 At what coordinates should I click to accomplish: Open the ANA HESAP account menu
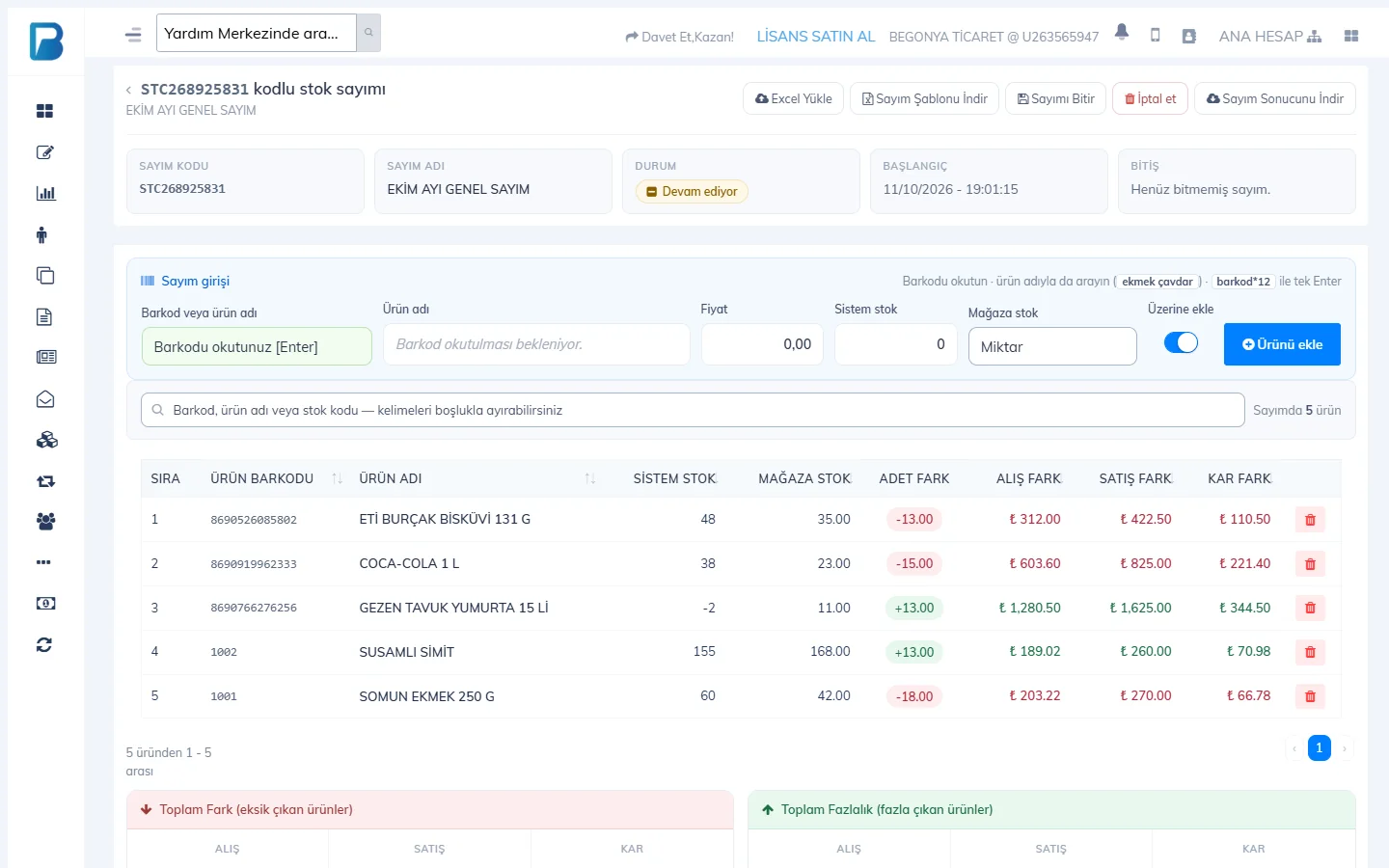pos(1269,37)
